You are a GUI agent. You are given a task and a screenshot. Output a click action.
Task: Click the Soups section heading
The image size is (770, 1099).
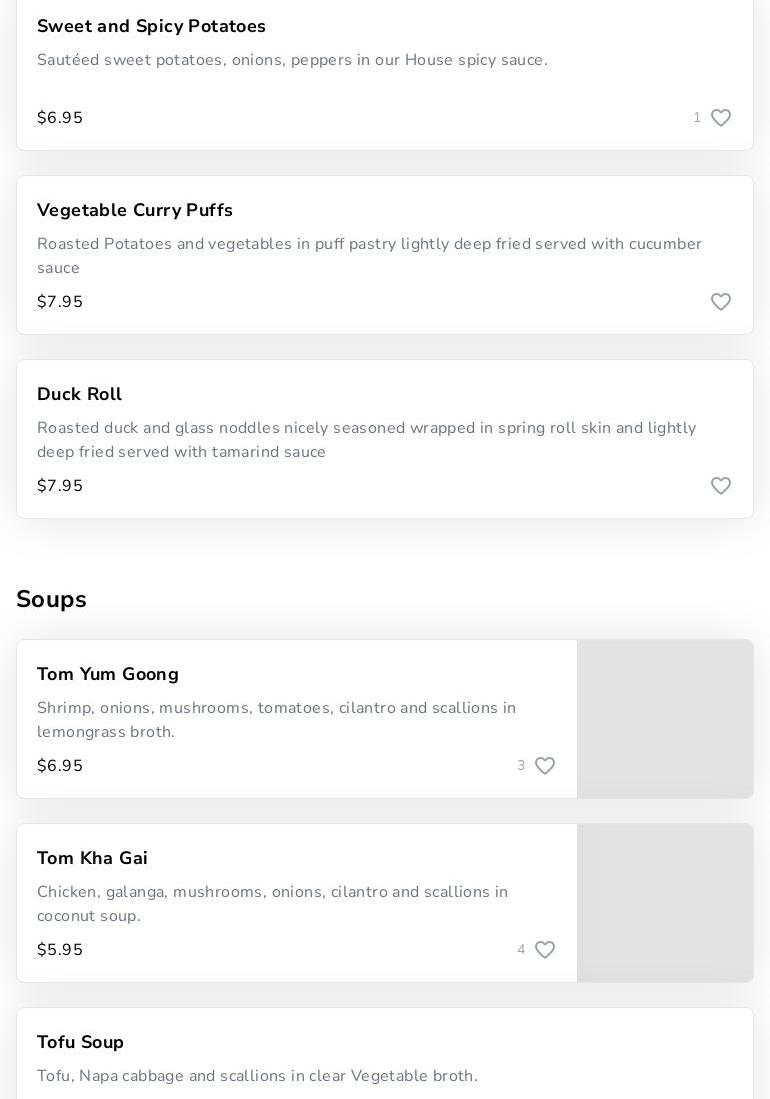pos(51,599)
